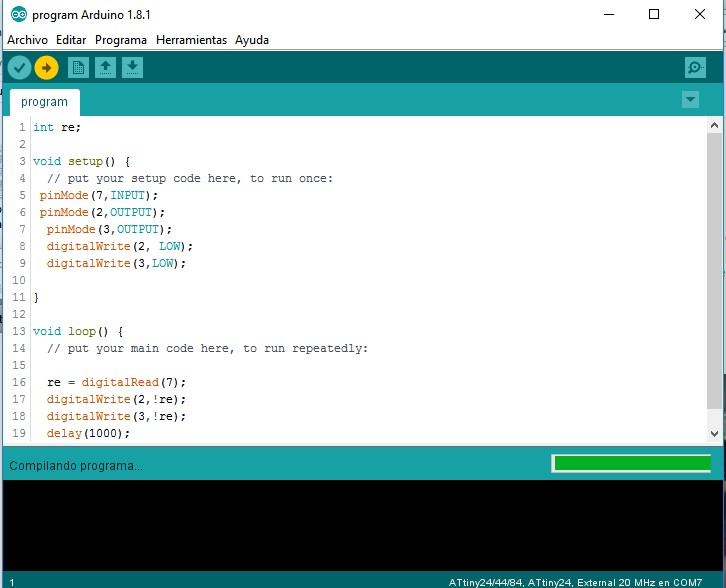Click the 'digitalWrite(3,LOW);' line
This screenshot has width=726, height=588.
(116, 263)
